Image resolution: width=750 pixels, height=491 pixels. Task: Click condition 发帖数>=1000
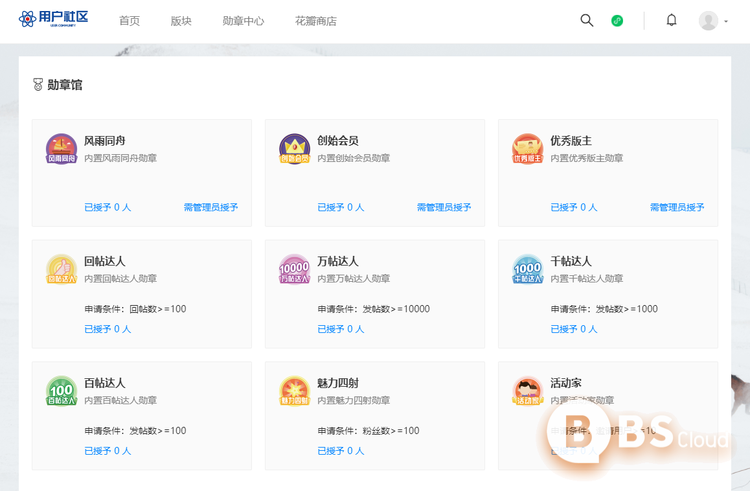pyautogui.click(x=627, y=309)
